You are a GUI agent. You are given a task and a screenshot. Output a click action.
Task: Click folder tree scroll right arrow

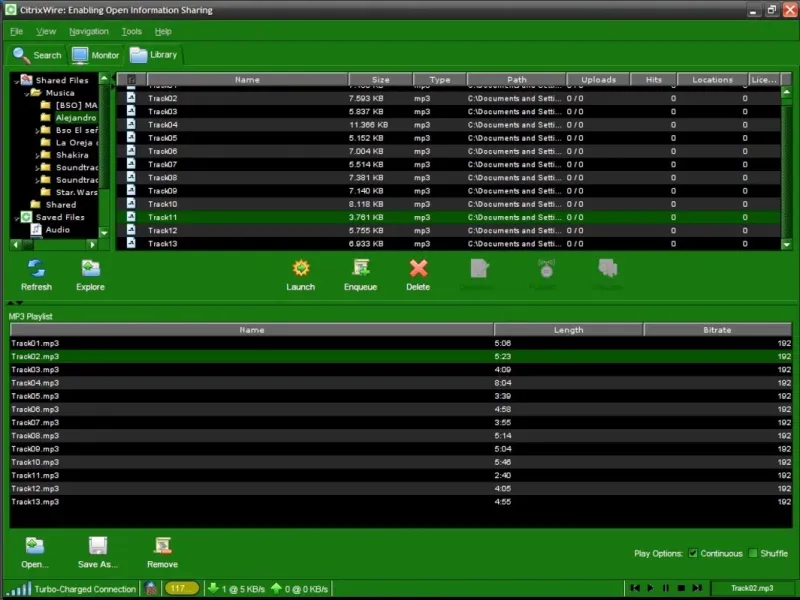coord(92,244)
